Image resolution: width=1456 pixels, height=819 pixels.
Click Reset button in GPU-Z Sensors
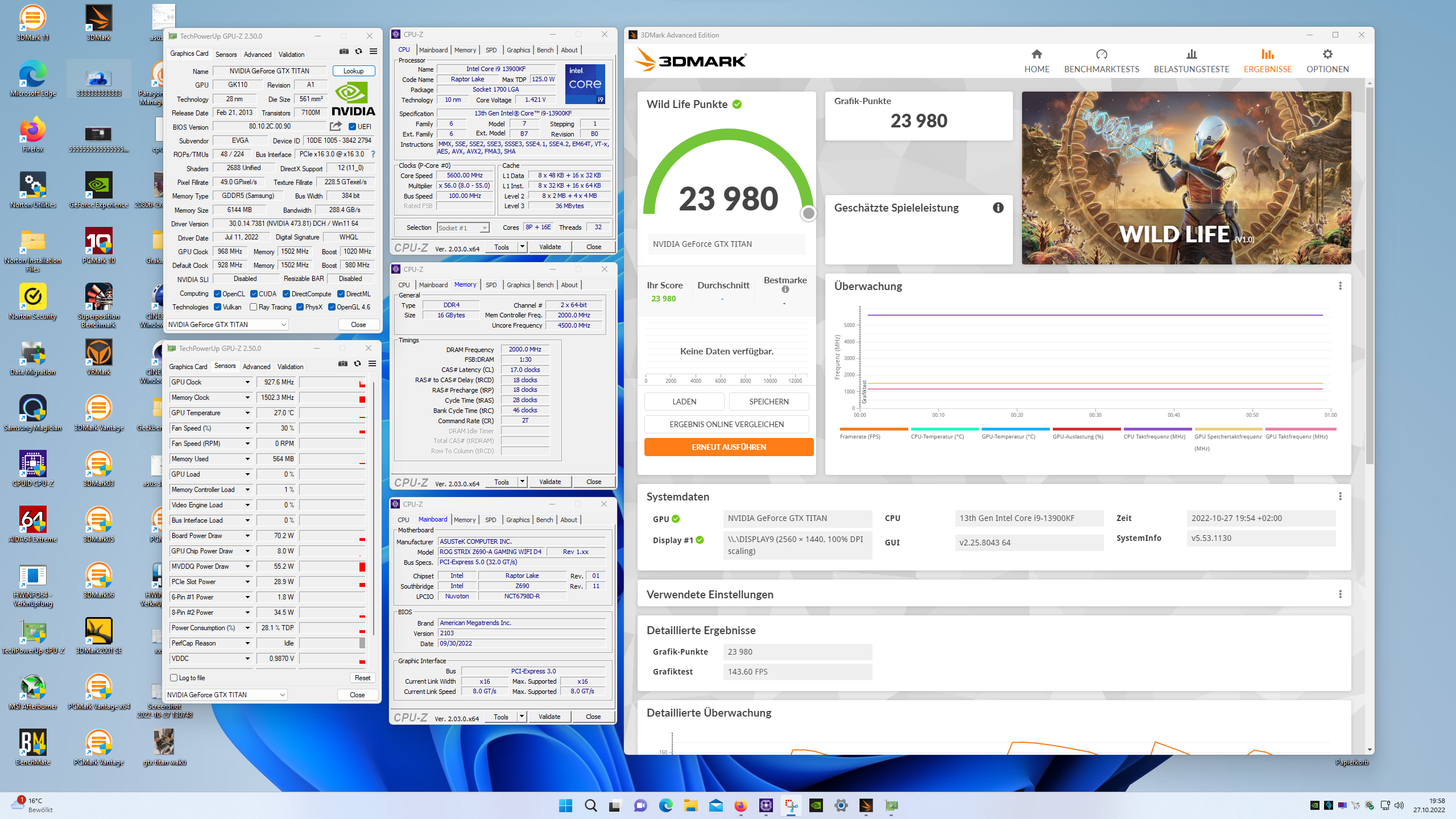(x=362, y=678)
